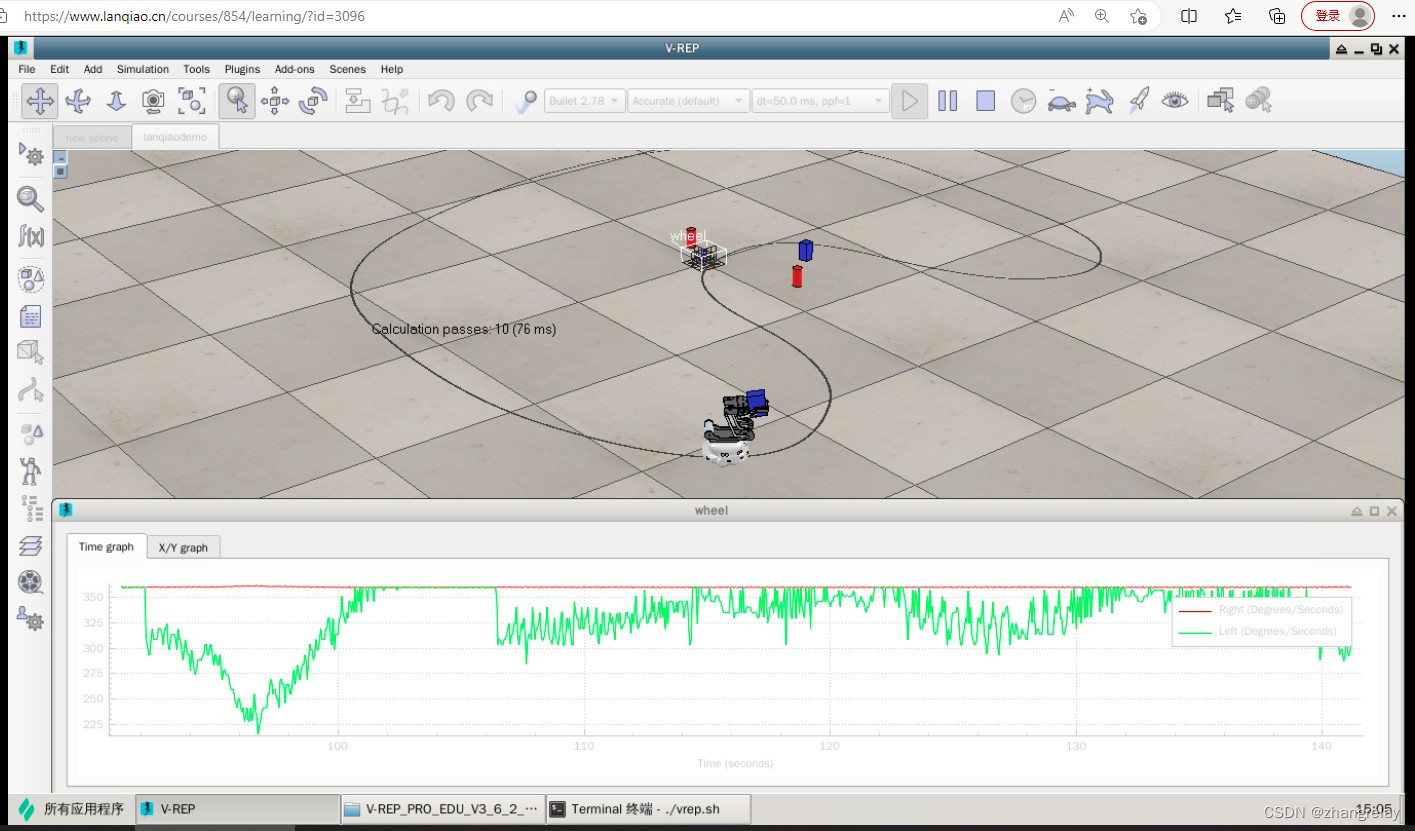Open user settings icon in sidebar
This screenshot has height=831, width=1415.
pyautogui.click(x=31, y=619)
